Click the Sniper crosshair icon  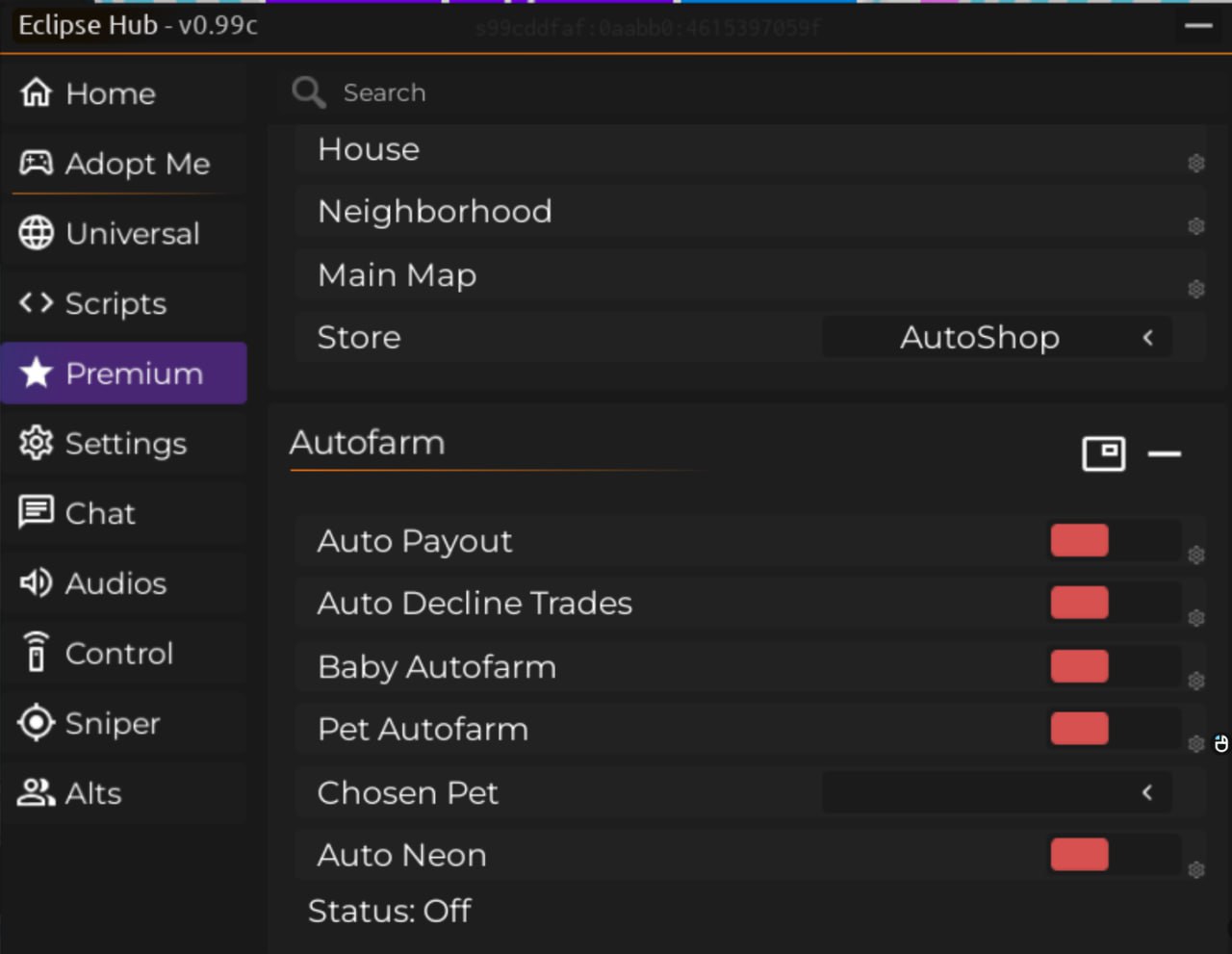click(37, 723)
